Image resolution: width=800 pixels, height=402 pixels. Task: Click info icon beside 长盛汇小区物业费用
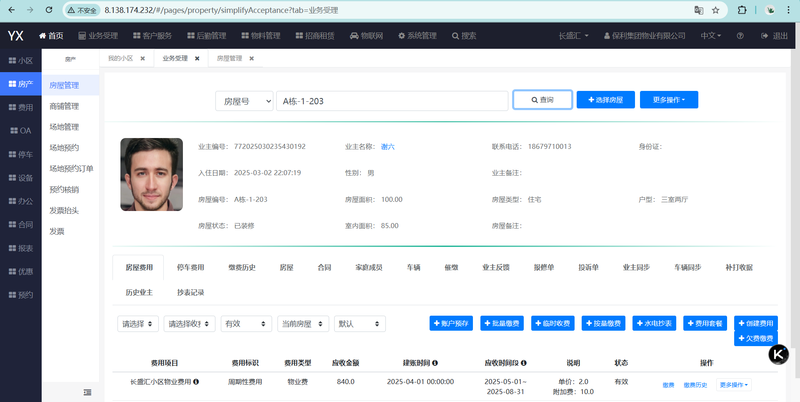tap(196, 382)
